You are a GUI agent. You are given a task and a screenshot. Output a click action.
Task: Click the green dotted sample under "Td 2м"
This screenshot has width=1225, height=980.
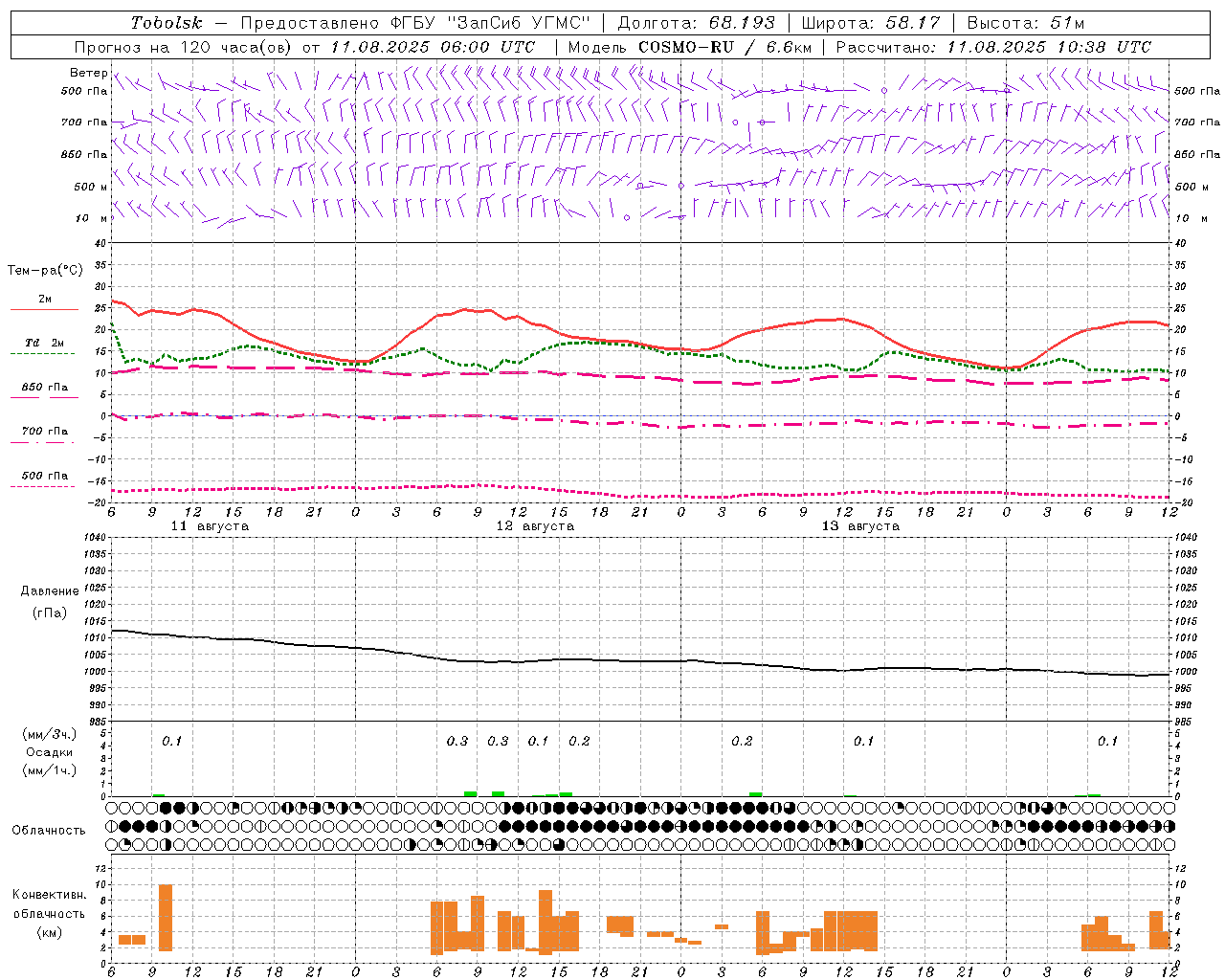coord(42,353)
